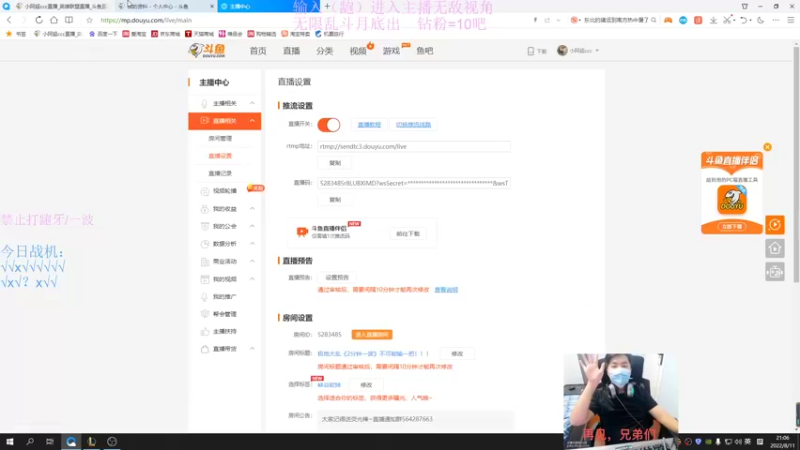The image size is (800, 450).
Task: Go to 首页 in the Douyu navigation
Action: pyautogui.click(x=258, y=51)
